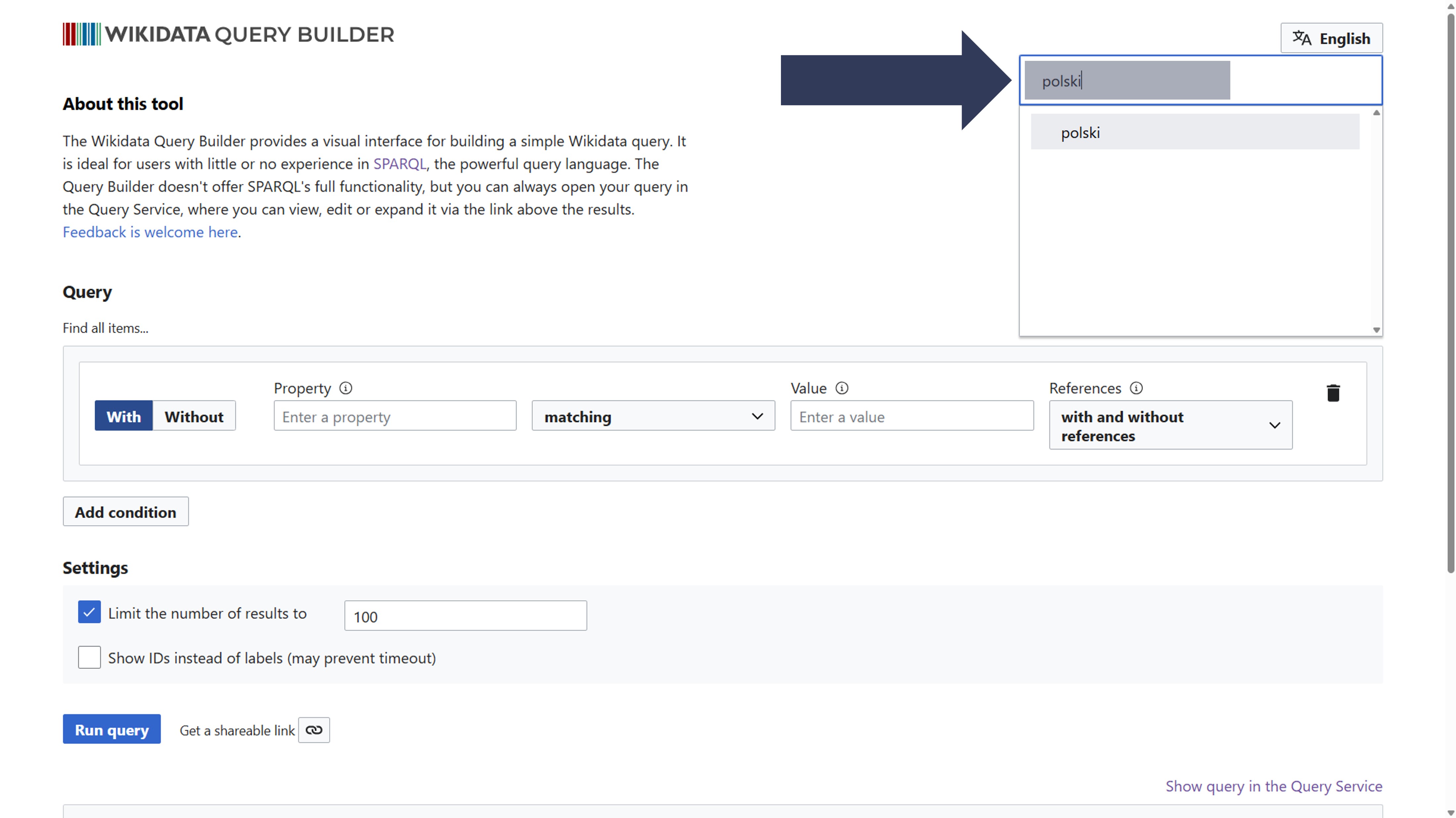Click the language translate icon
The width and height of the screenshot is (1456, 818).
[1301, 38]
